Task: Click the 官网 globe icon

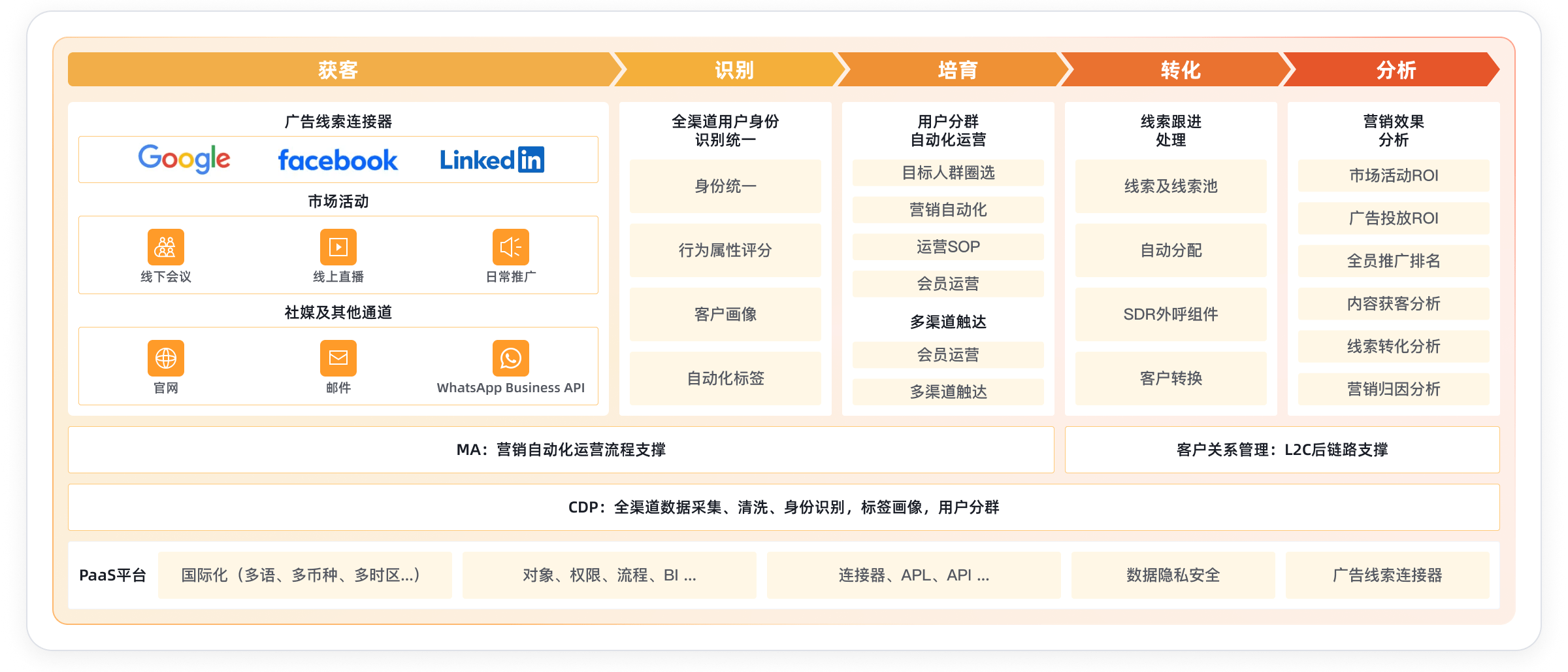Action: tap(166, 358)
